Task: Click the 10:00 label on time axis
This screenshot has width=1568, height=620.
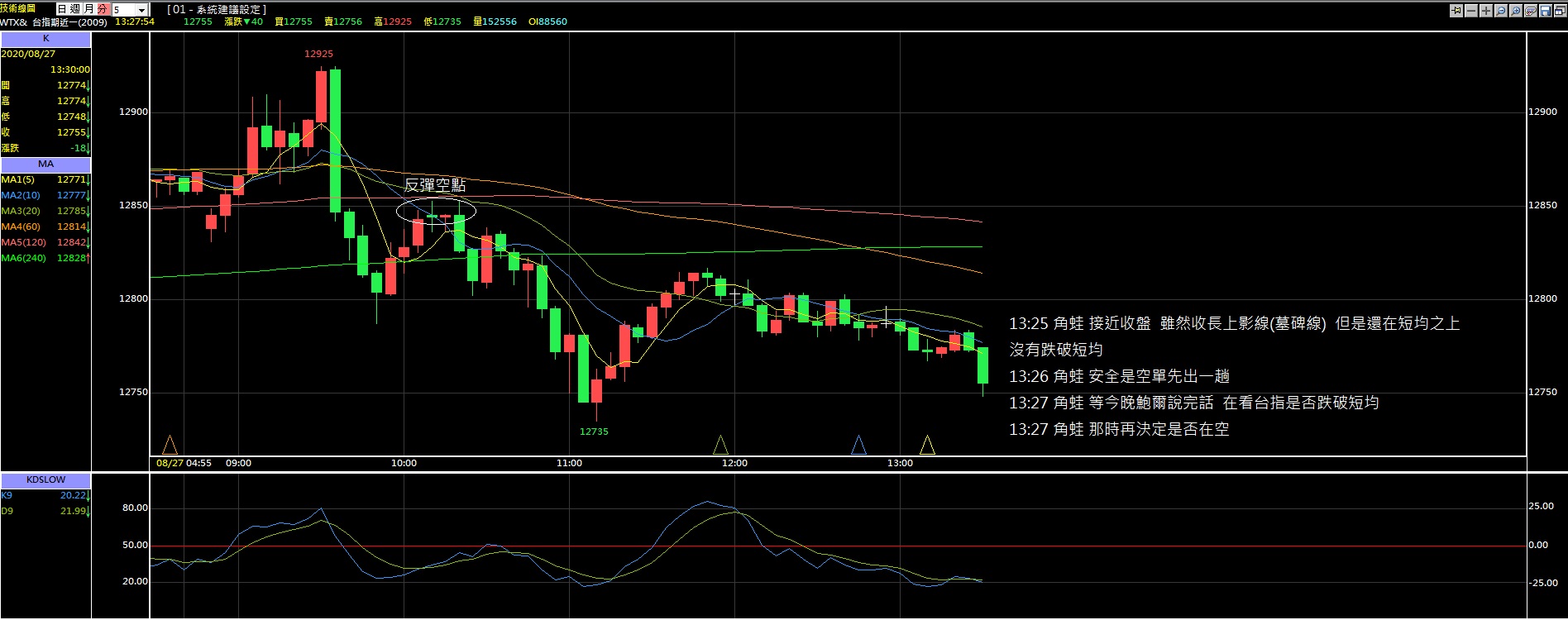Action: point(404,463)
